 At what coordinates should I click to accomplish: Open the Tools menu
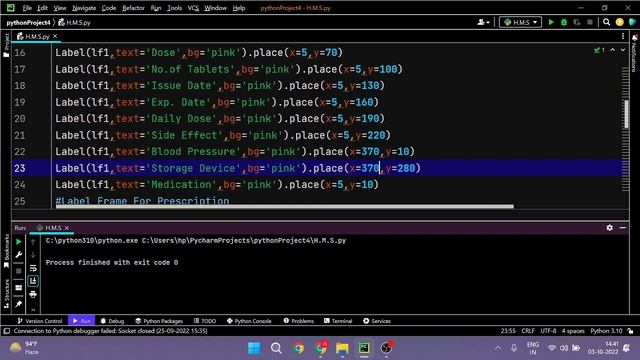(x=174, y=8)
